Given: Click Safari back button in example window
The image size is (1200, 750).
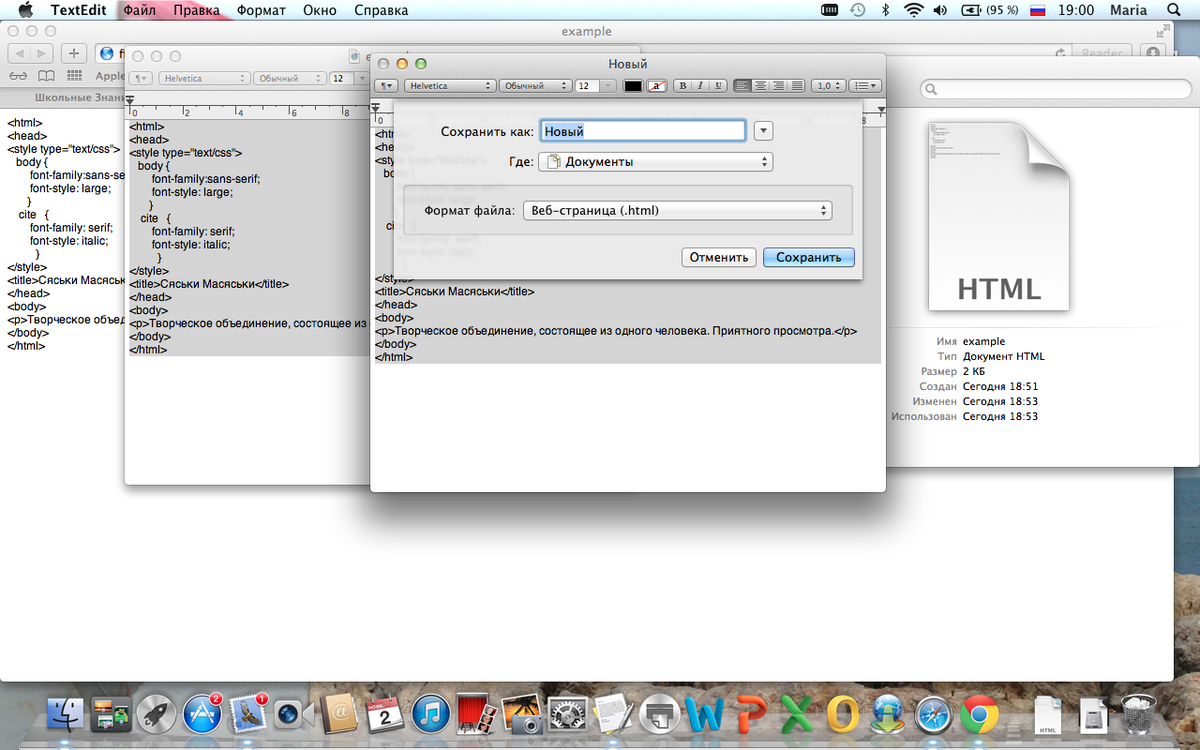Looking at the screenshot, I should point(19,53).
